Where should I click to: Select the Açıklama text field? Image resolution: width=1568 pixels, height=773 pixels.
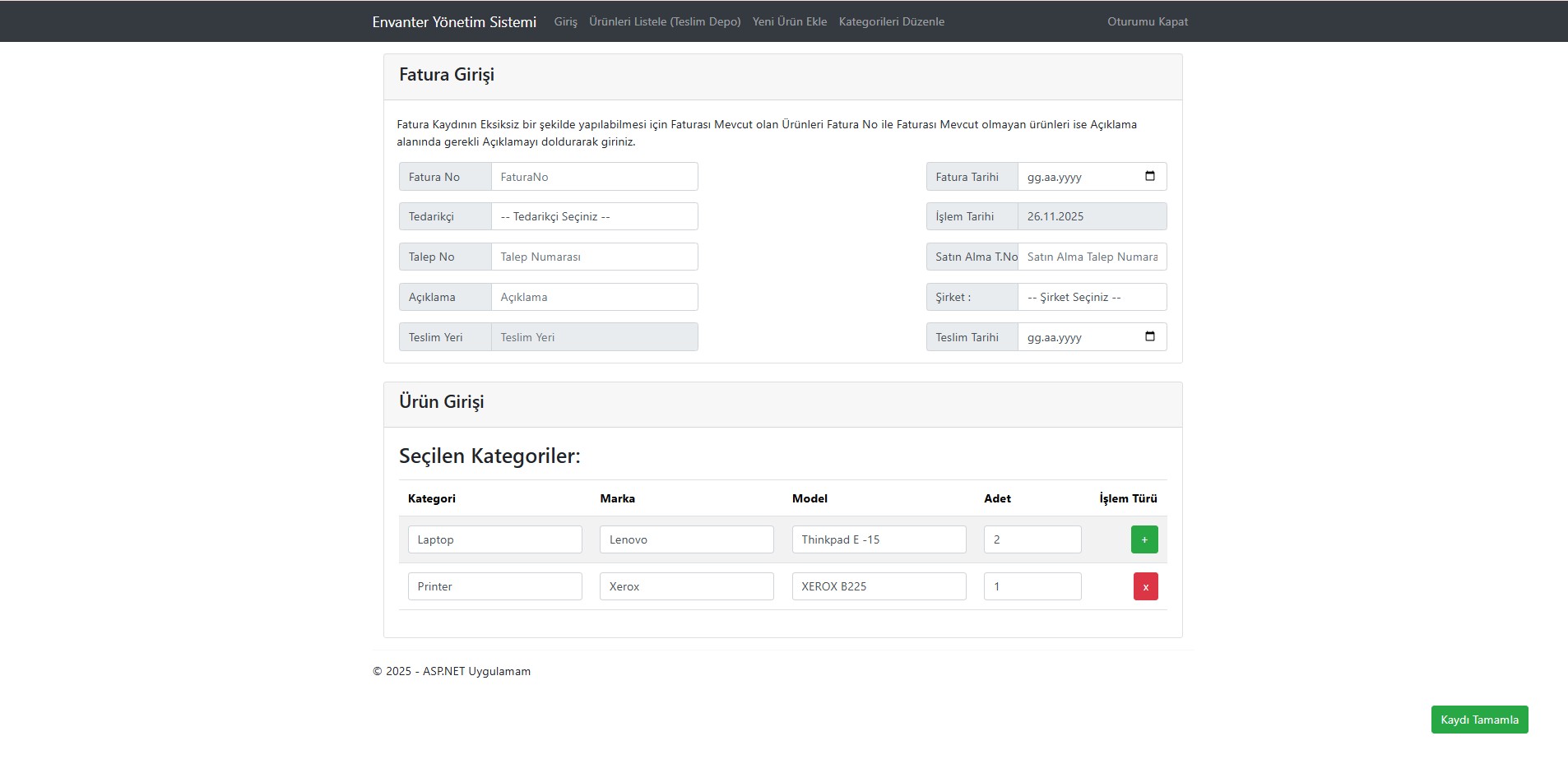(594, 297)
